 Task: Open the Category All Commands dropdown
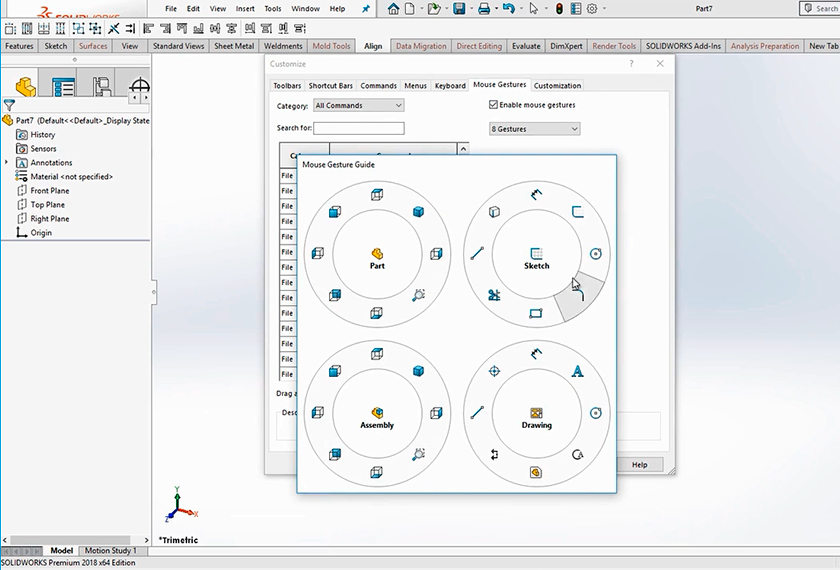coord(358,105)
